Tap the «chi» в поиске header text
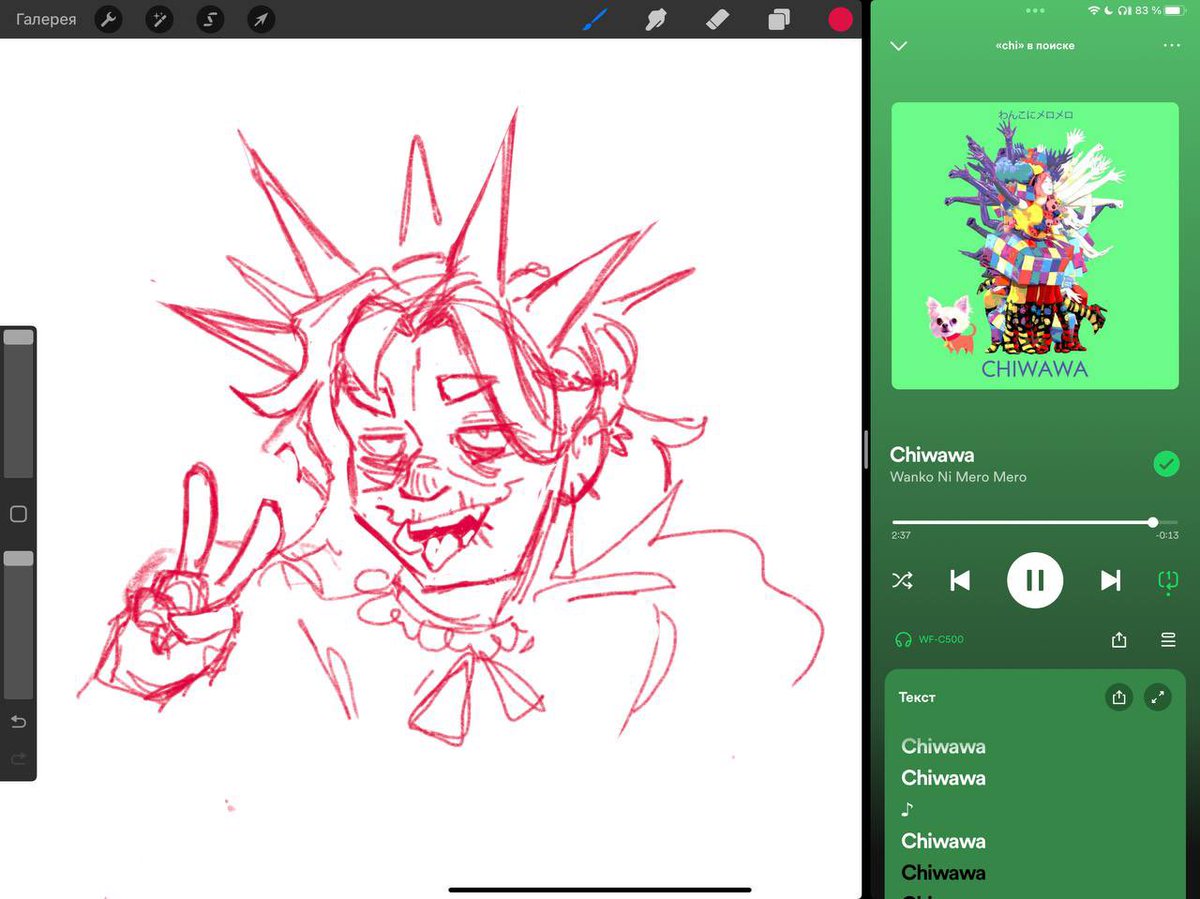 (x=1035, y=45)
